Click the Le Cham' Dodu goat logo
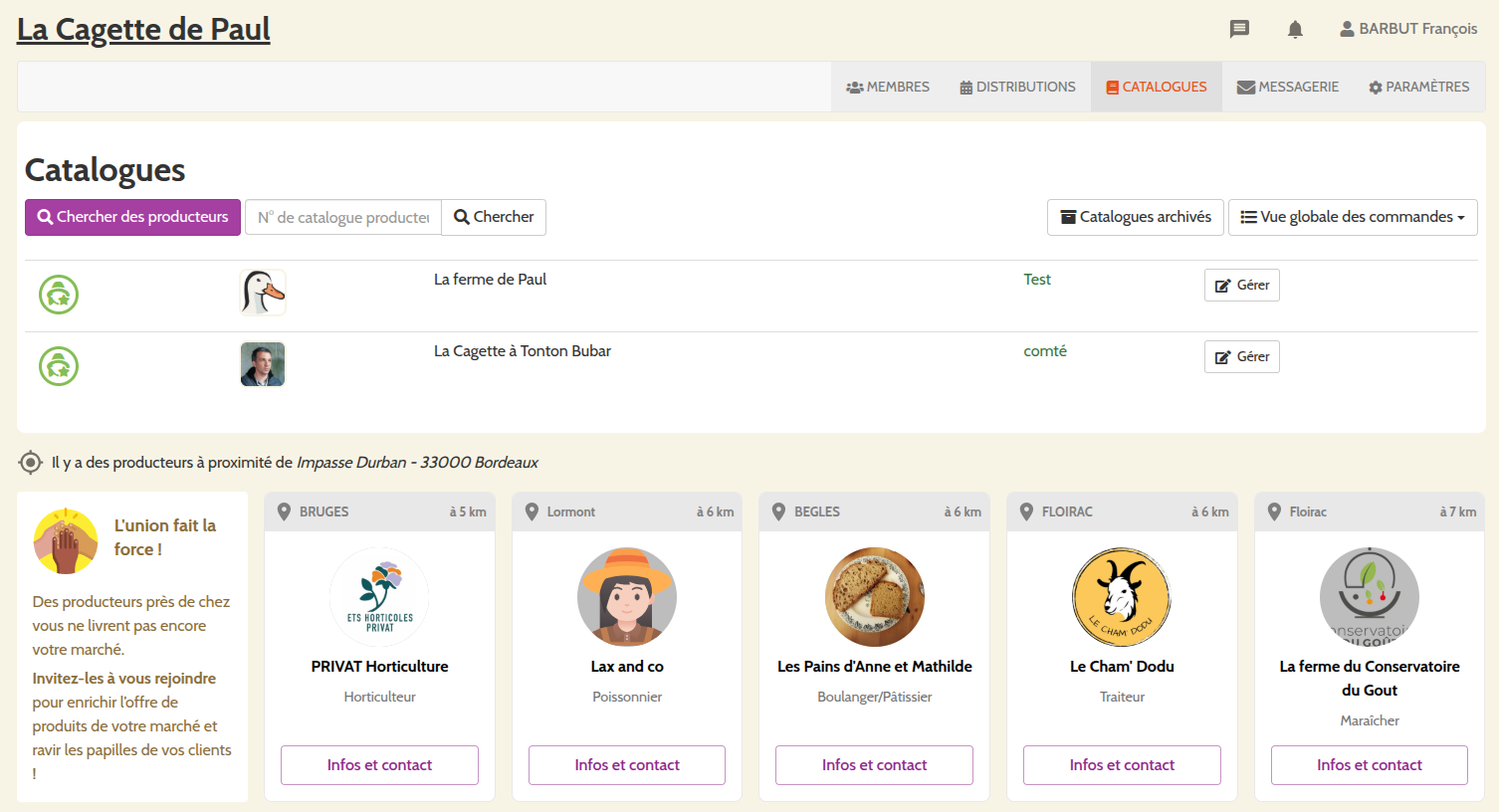The image size is (1499, 812). [1122, 597]
